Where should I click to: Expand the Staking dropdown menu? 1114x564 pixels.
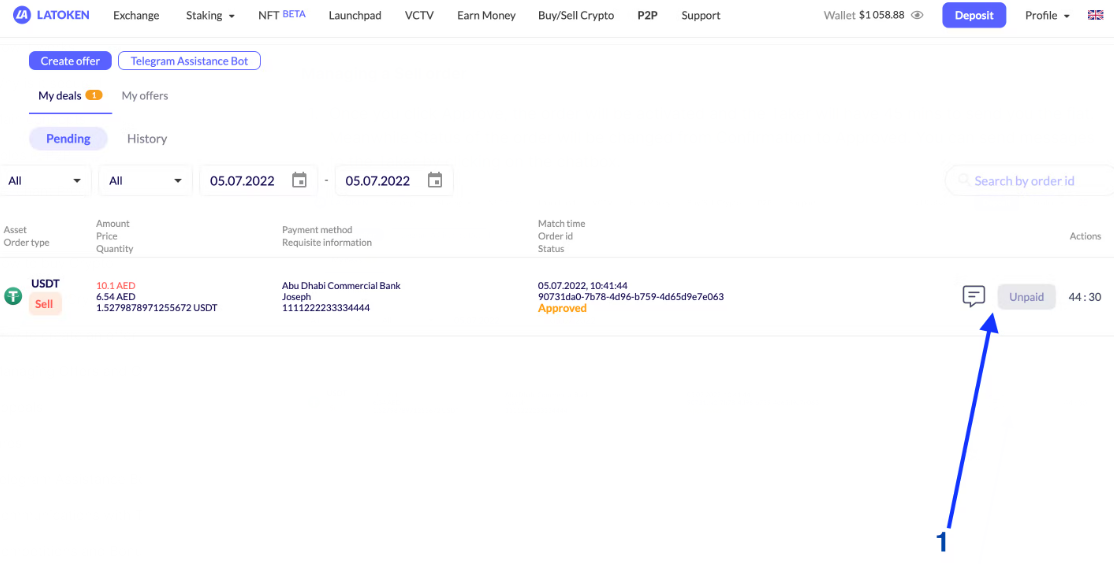(210, 16)
